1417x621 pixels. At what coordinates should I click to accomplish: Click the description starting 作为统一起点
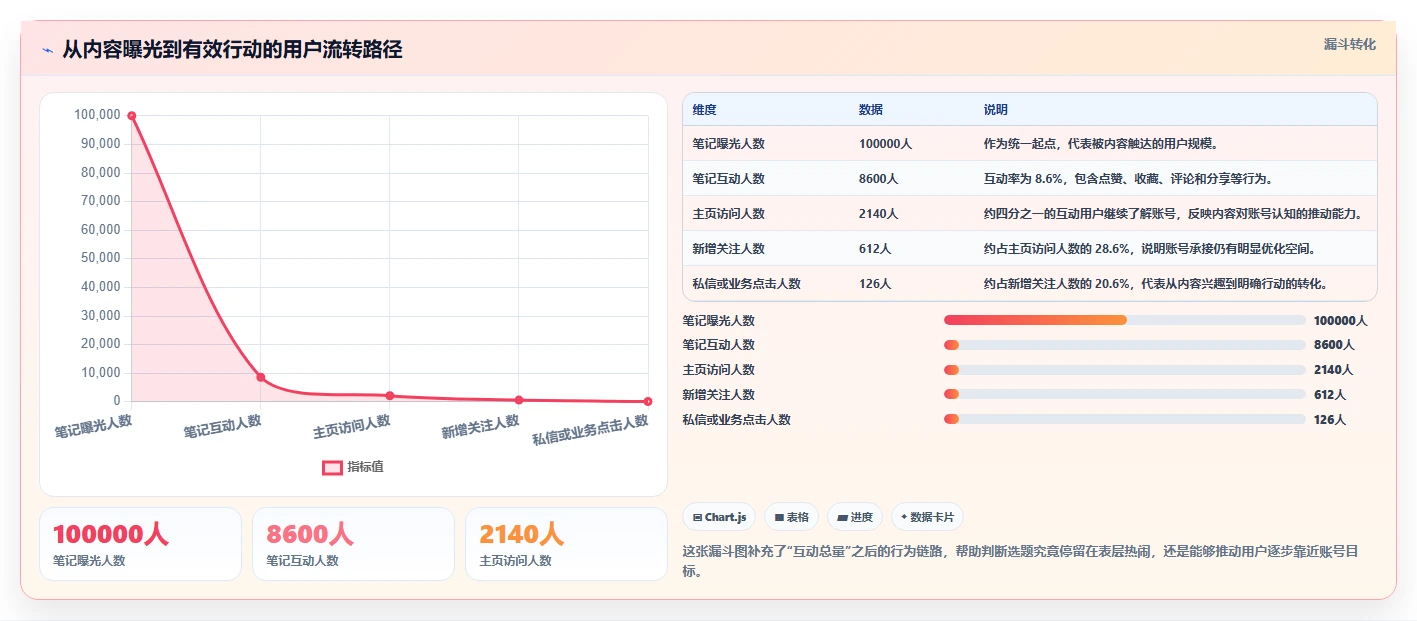pos(1101,144)
